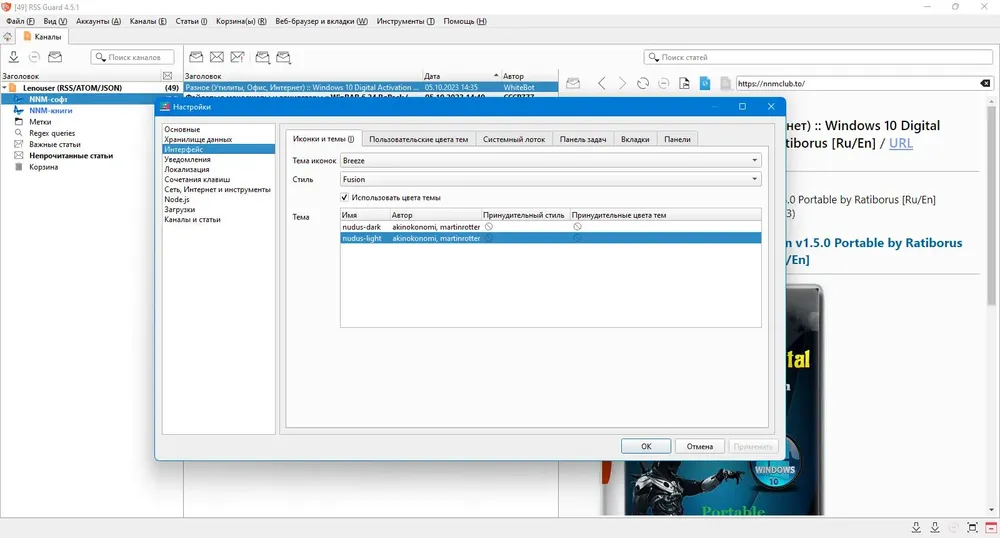This screenshot has height=538, width=1000.
Task: Switch to the Системный лоток tab
Action: point(513,139)
